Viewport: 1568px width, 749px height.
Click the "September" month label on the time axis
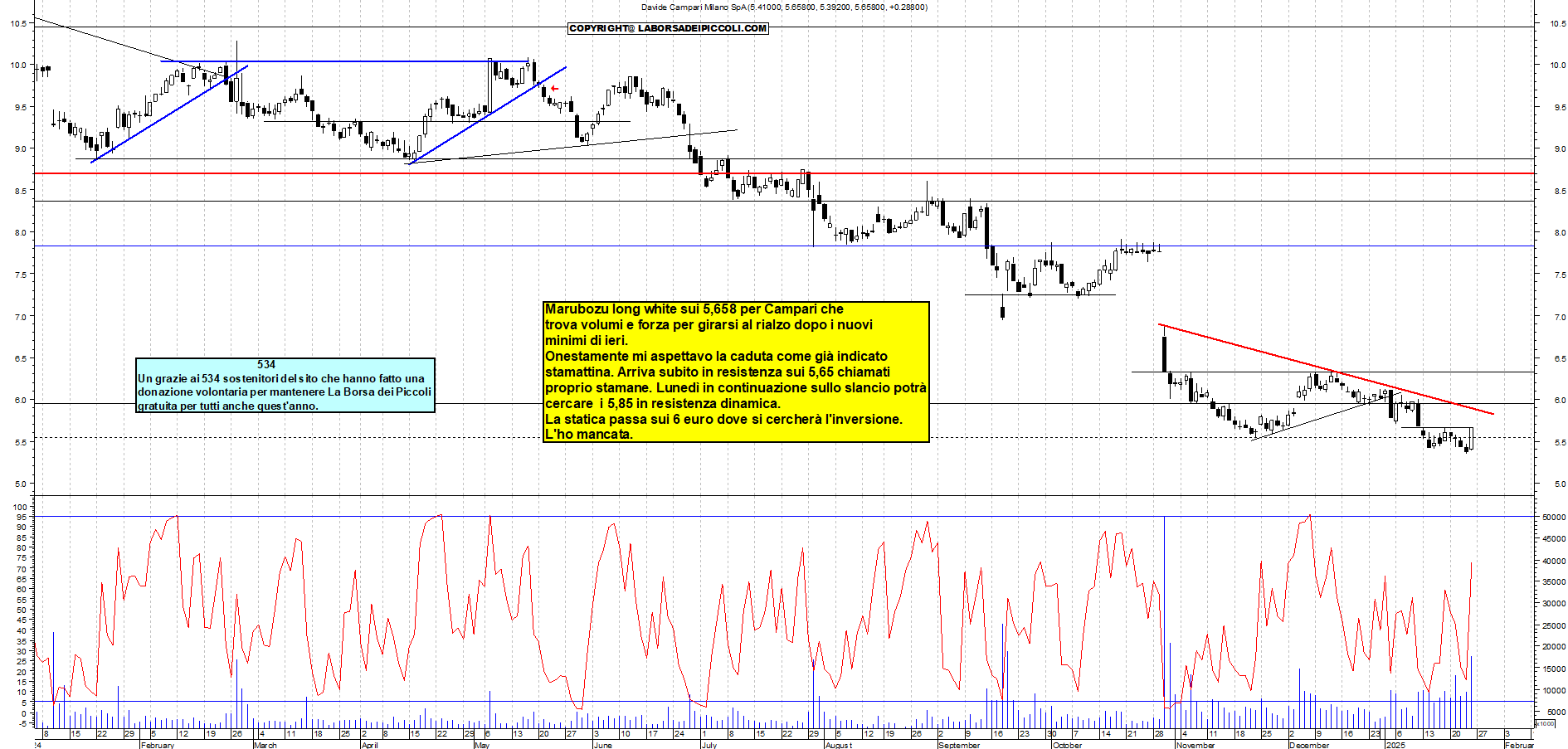(959, 745)
